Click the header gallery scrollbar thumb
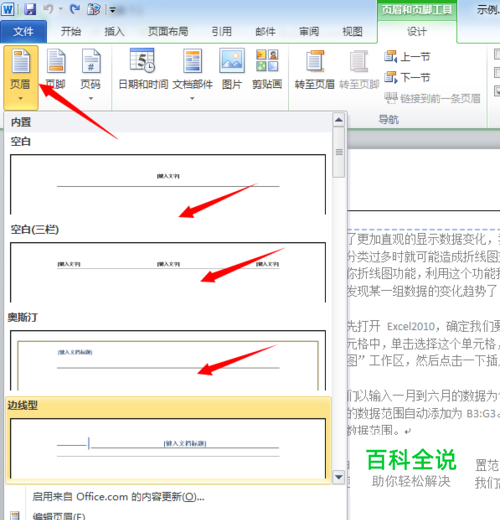 coord(339,152)
